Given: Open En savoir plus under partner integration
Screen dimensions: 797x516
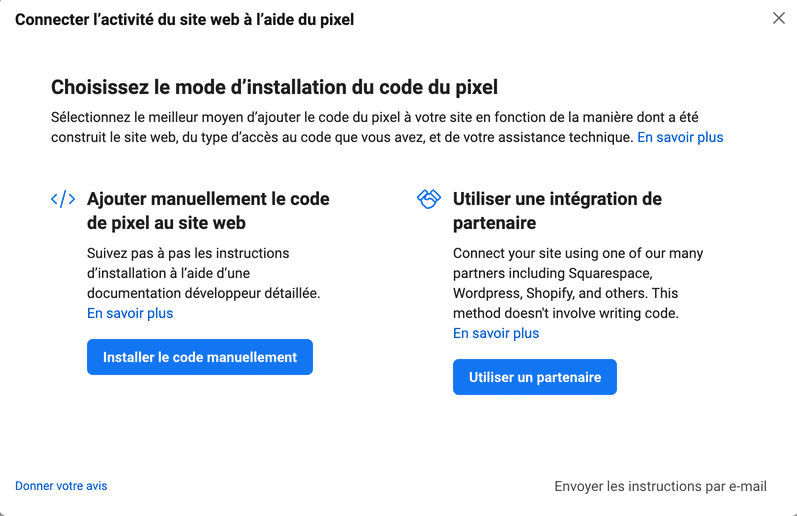Looking at the screenshot, I should pyautogui.click(x=496, y=333).
